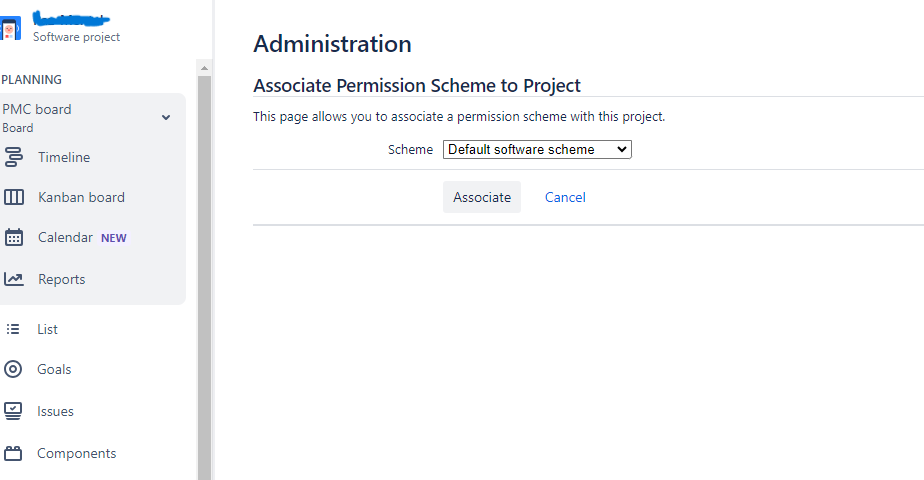Screen dimensions: 924x480
Task: Click the Associate button
Action: 482,197
